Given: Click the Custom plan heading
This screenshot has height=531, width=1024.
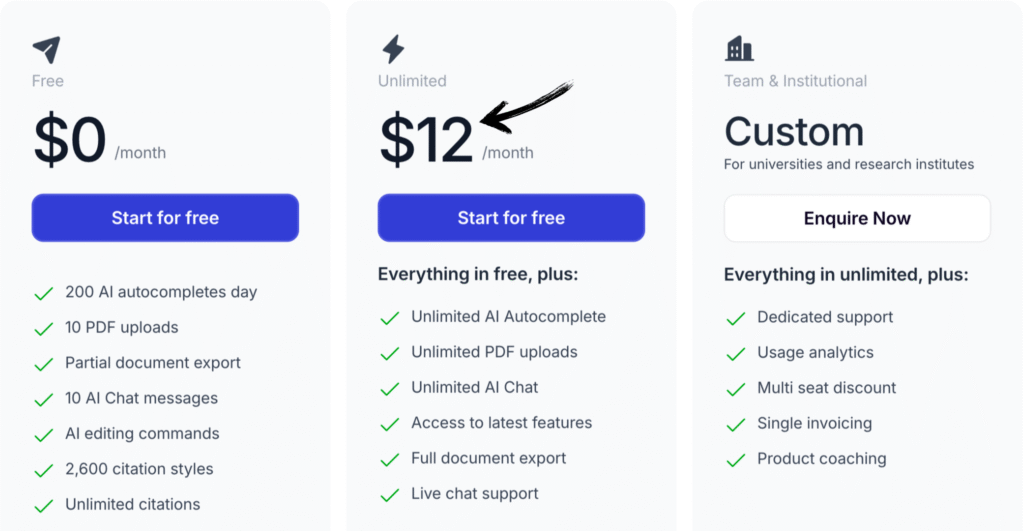Looking at the screenshot, I should click(794, 132).
